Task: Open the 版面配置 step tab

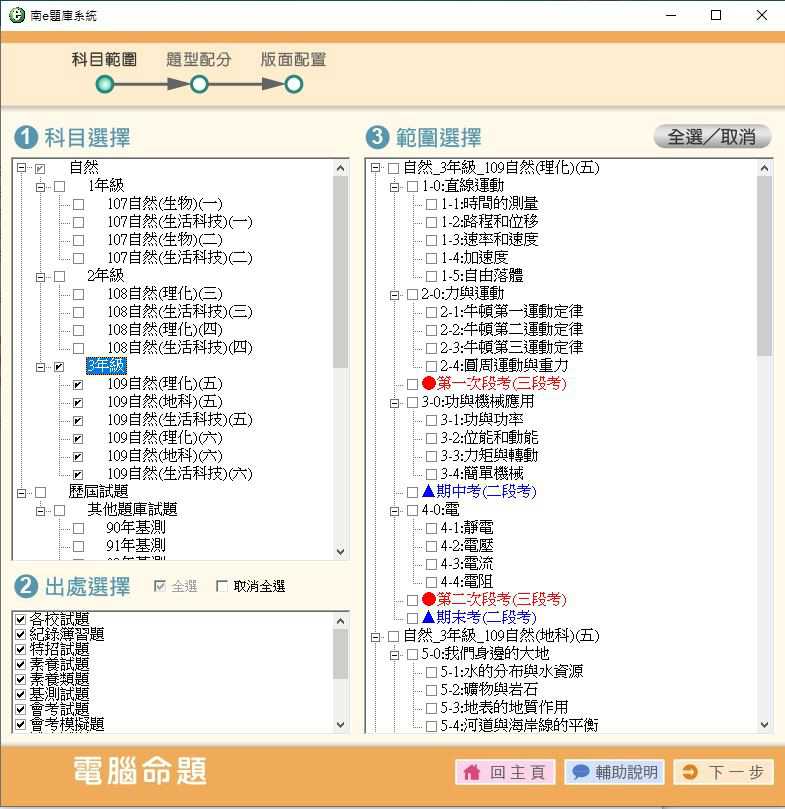Action: point(293,59)
